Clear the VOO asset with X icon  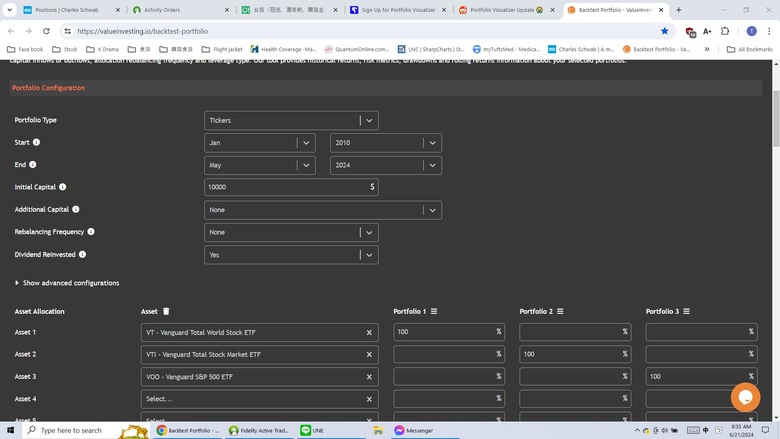369,377
